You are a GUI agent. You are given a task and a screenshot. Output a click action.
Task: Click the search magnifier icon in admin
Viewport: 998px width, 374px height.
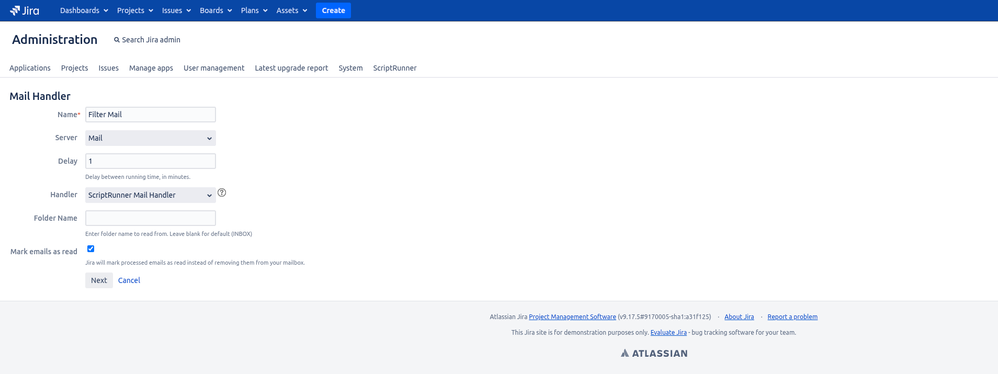coord(116,40)
